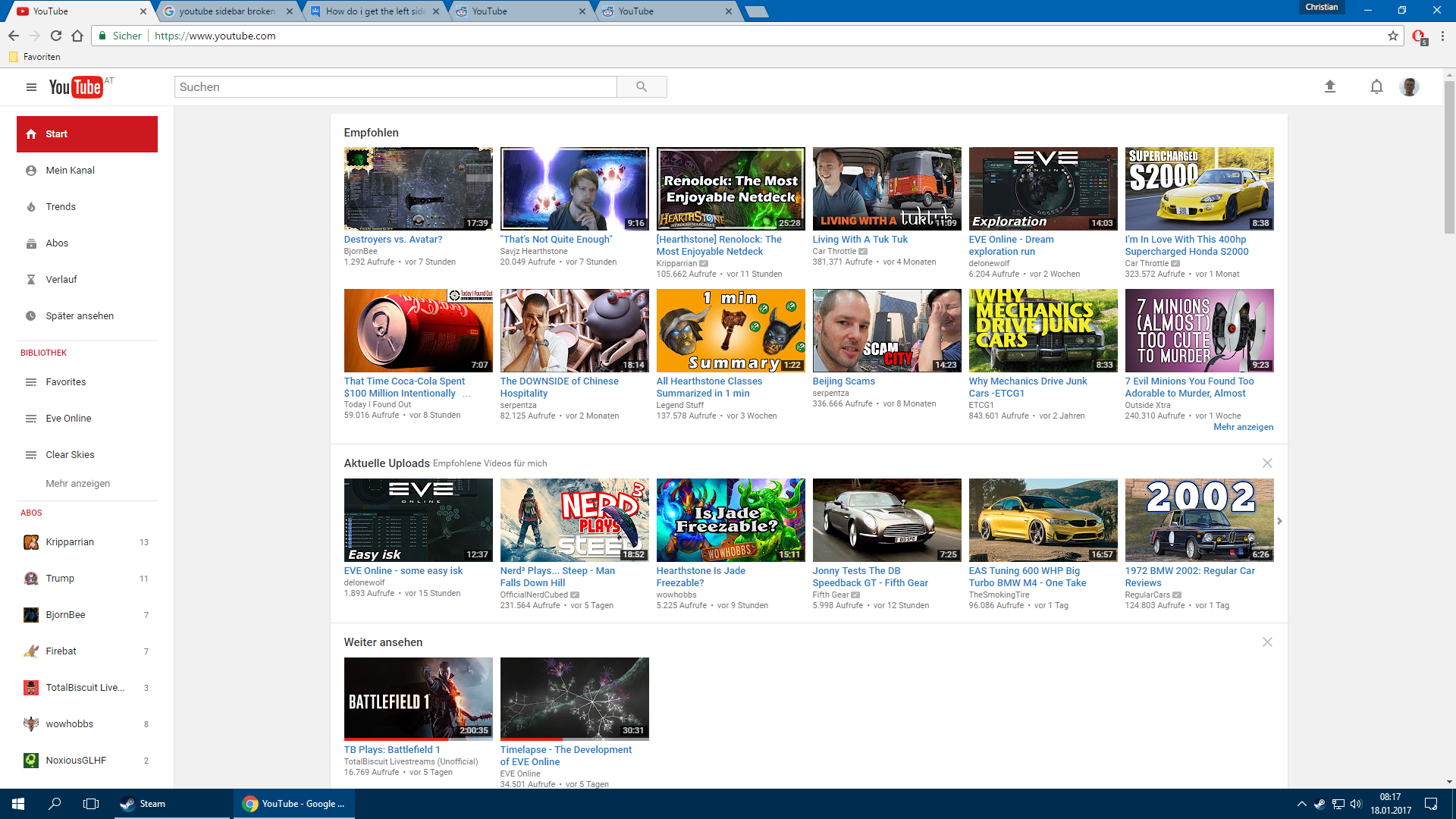The height and width of the screenshot is (819, 1456).
Task: Open the Später ansehen playlist
Action: (80, 315)
